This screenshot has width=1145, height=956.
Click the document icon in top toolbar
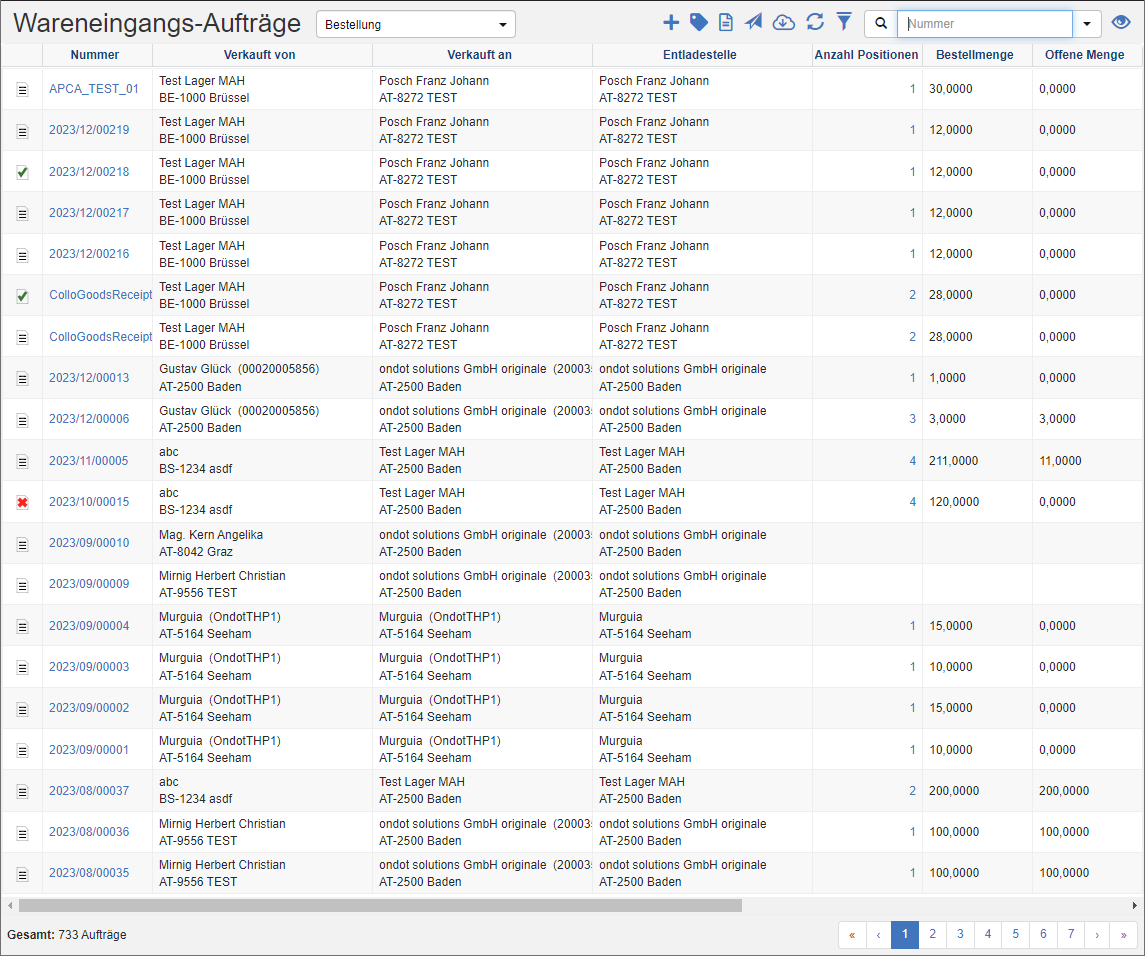tap(726, 23)
